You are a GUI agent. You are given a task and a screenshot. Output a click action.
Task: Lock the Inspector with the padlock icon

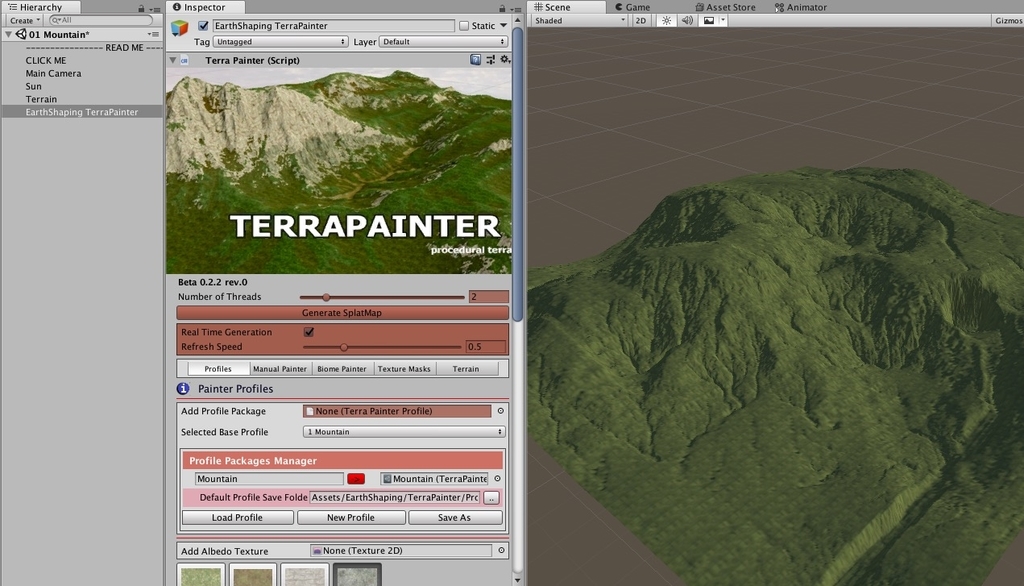tap(502, 8)
